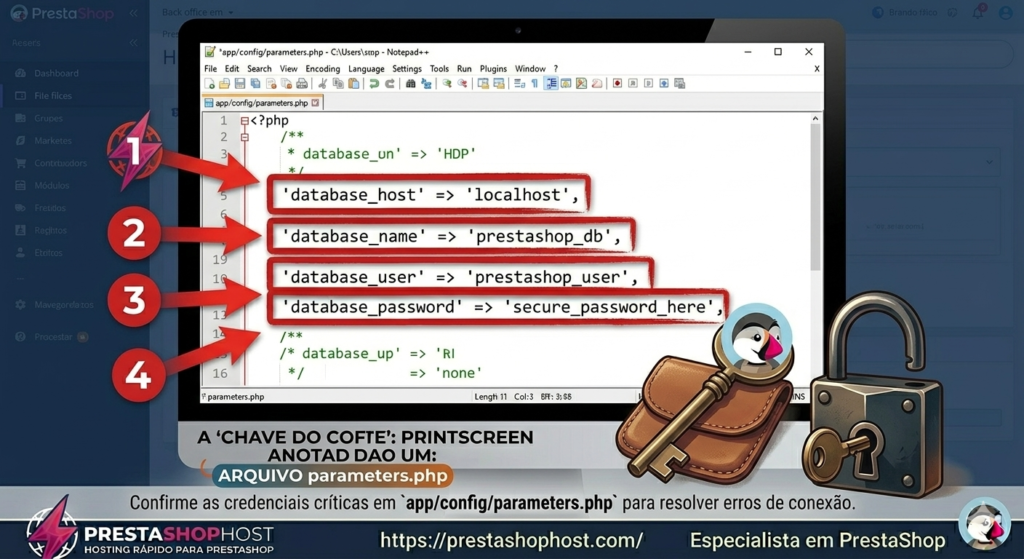Save the file using the floppy disk icon

click(x=239, y=84)
